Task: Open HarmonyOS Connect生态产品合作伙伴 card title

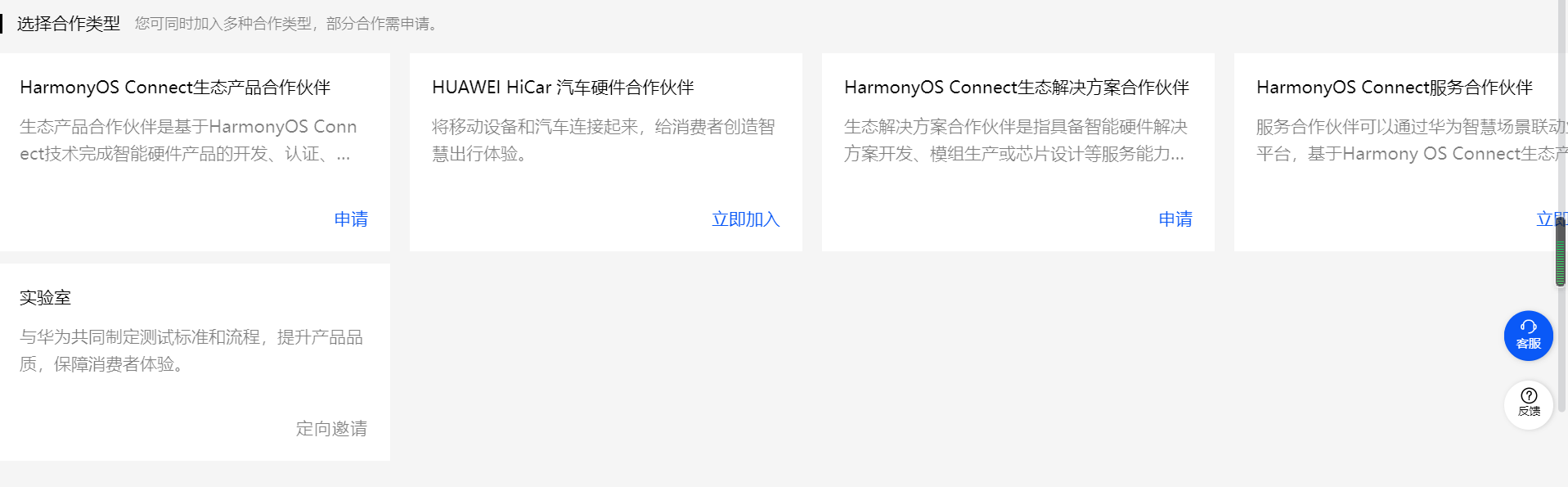Action: tap(175, 88)
